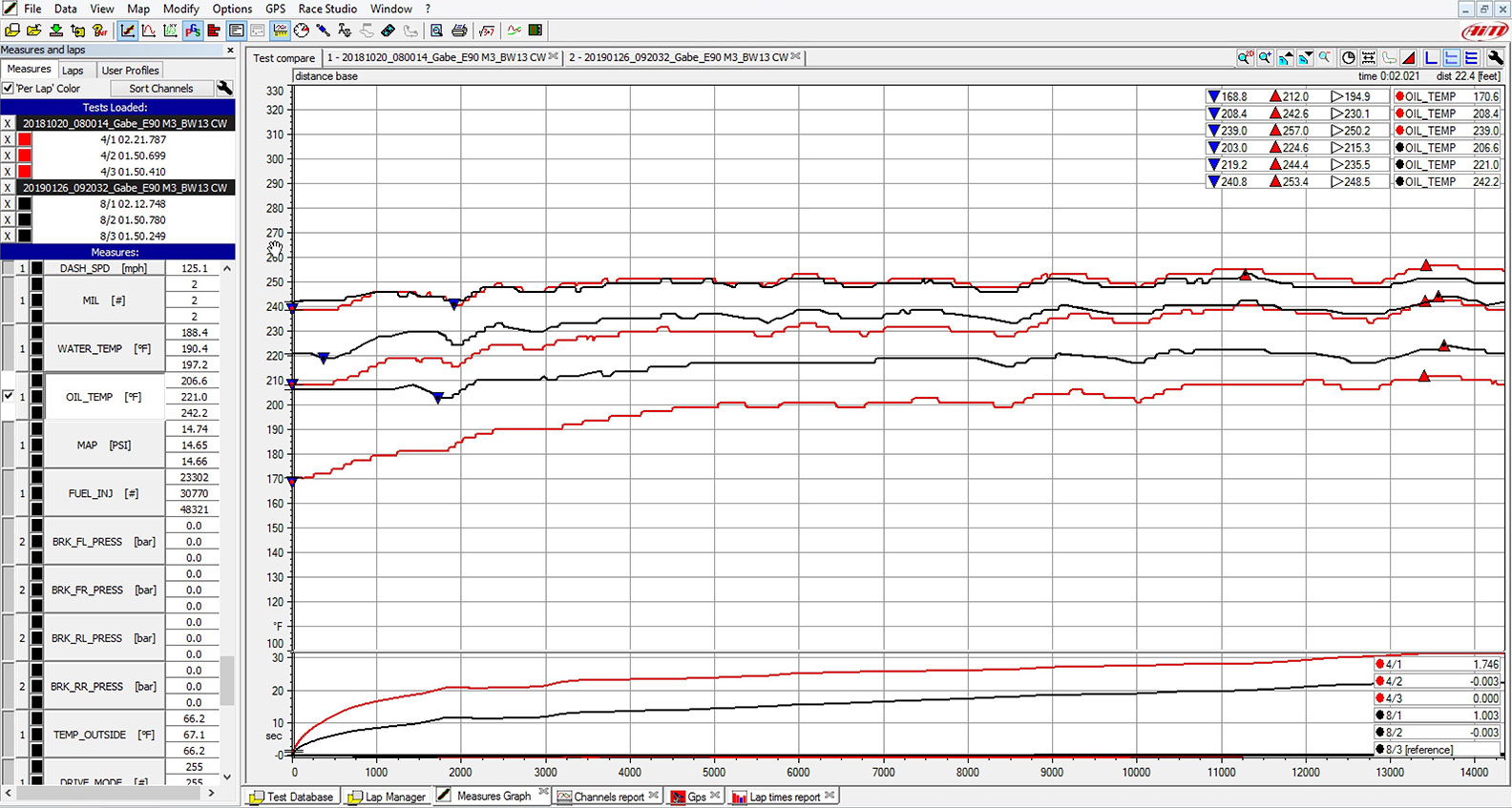
Task: Click the print preview toolbar icon
Action: [x=436, y=31]
